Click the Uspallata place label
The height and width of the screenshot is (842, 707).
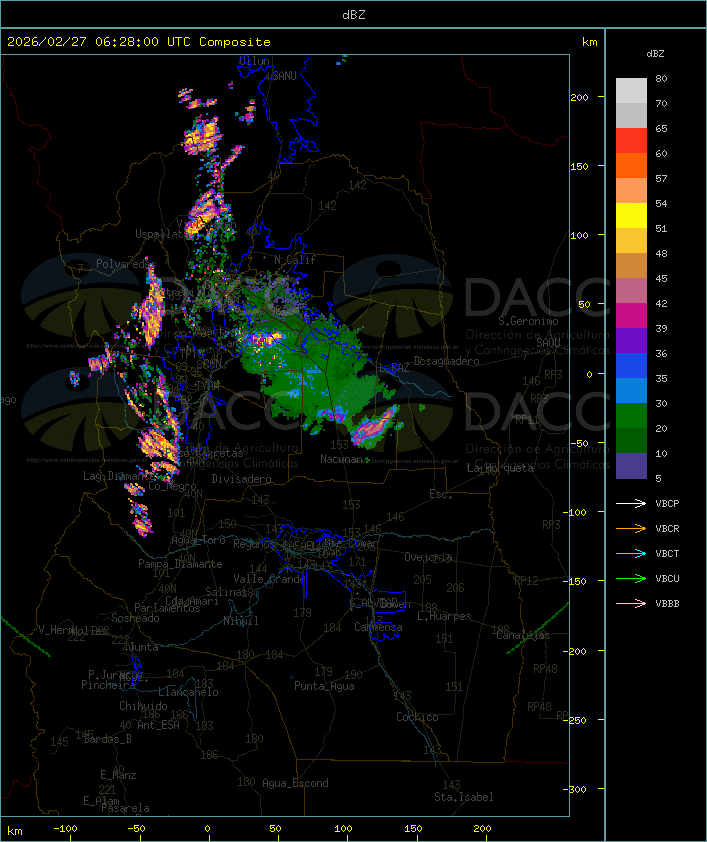[161, 234]
